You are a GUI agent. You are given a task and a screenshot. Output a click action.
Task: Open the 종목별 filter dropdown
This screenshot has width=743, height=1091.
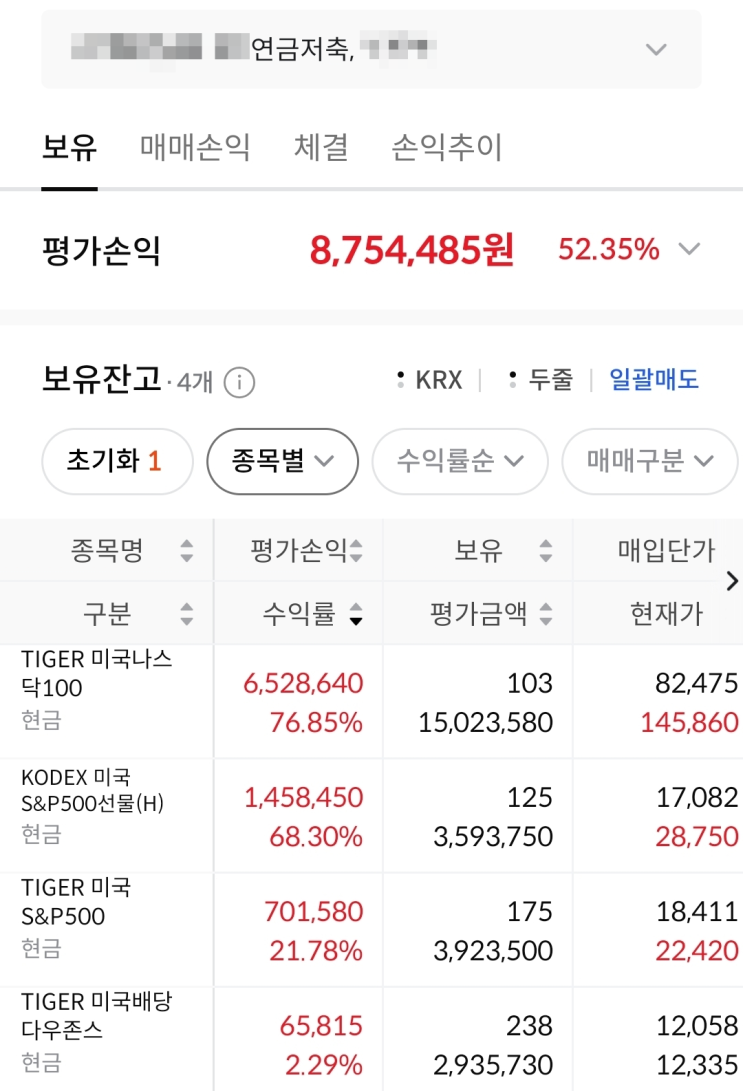point(282,461)
